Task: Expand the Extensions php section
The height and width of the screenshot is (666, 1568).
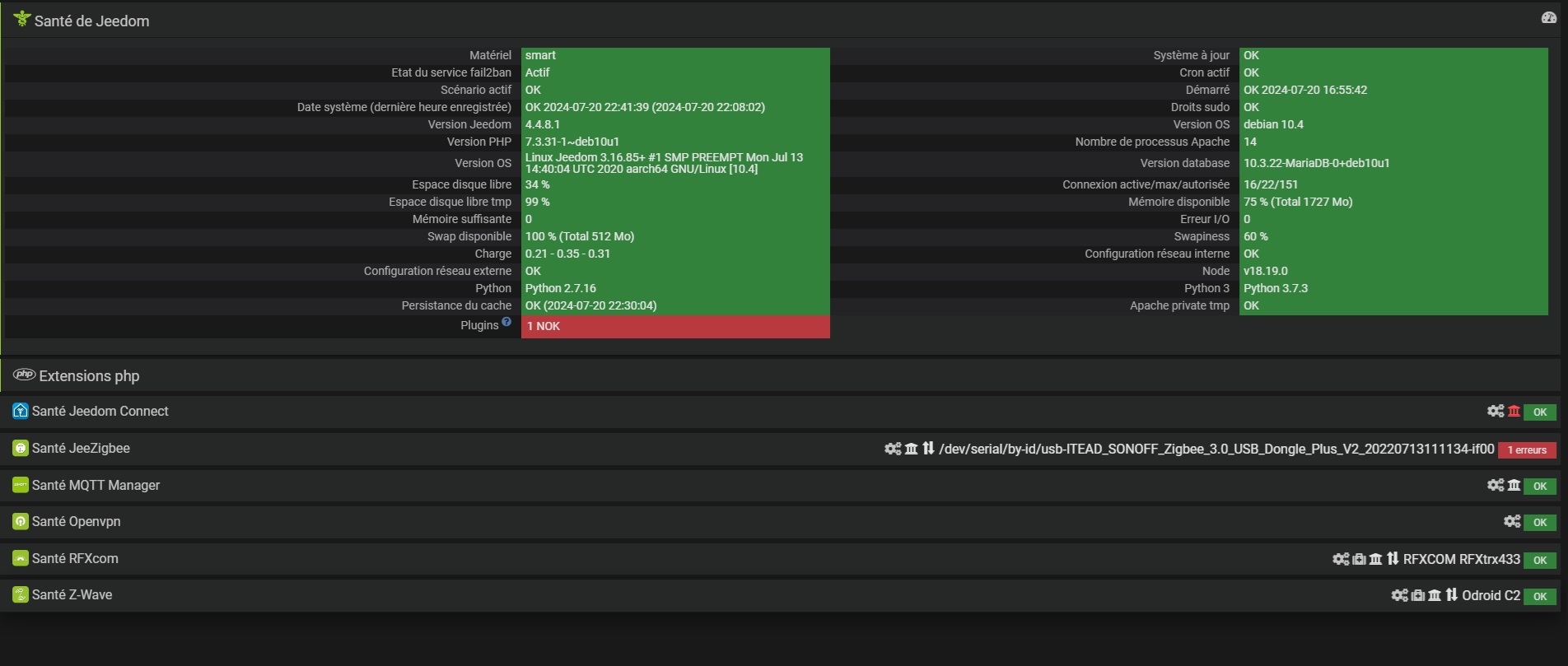Action: 89,376
